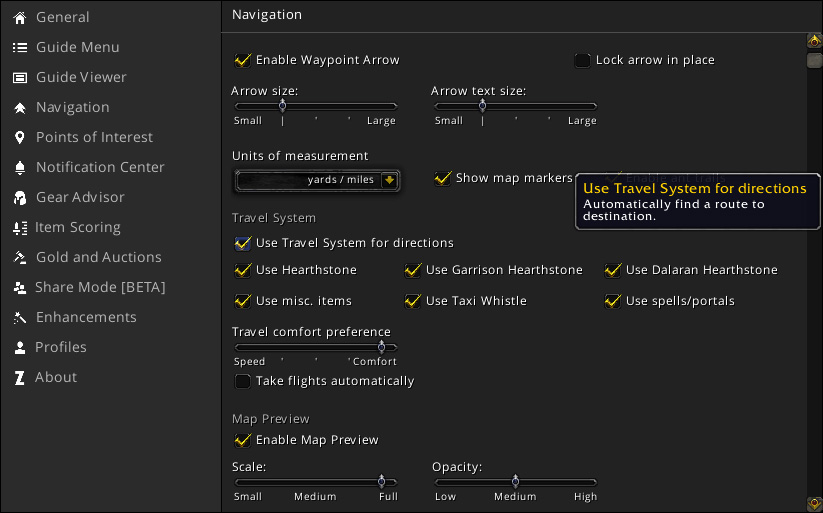Open the units of measurement dropdown arrow
The height and width of the screenshot is (513, 823).
tap(389, 180)
